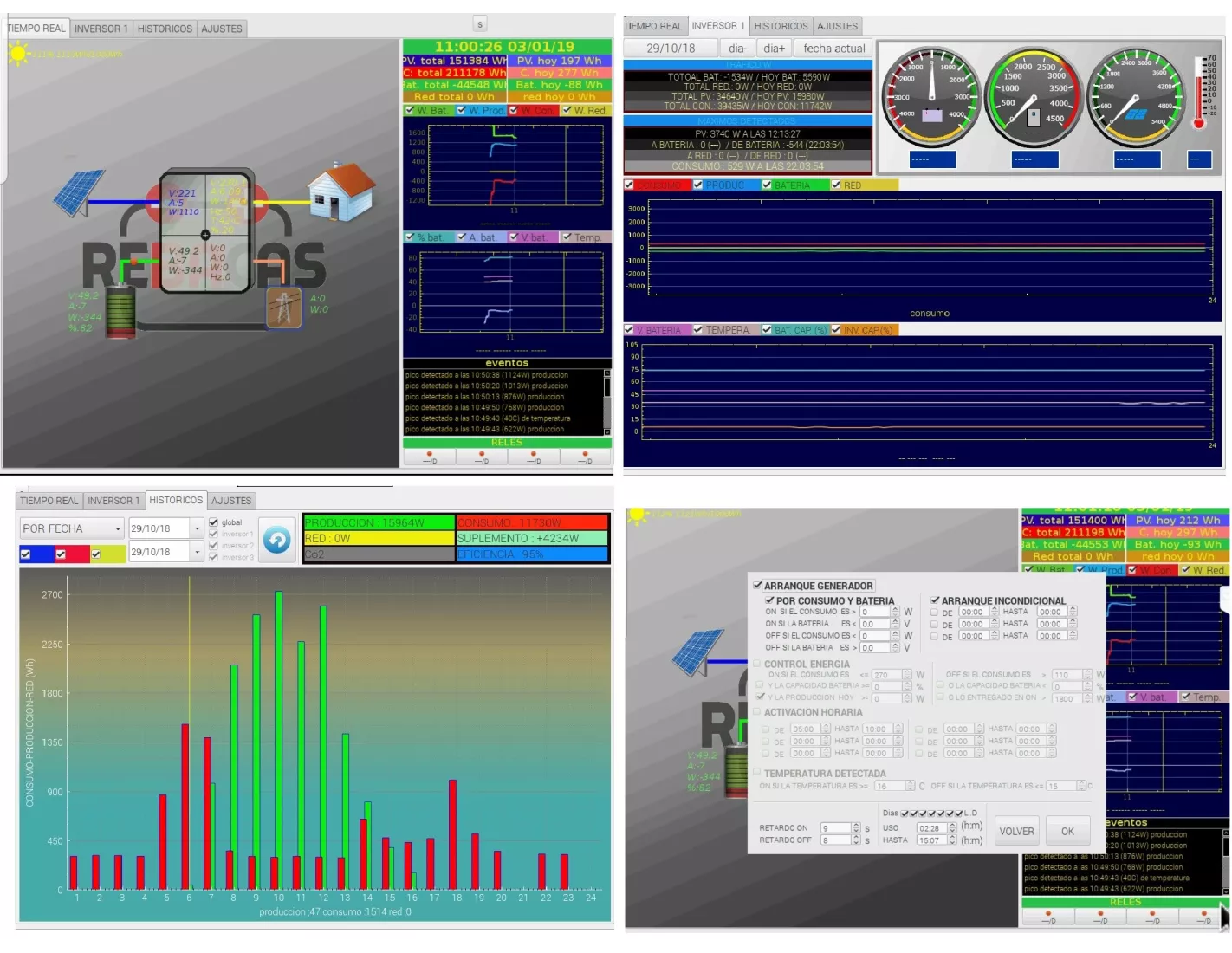Click the yellow sun icon in the bottom-right panel
1232x953 pixels.
click(639, 516)
